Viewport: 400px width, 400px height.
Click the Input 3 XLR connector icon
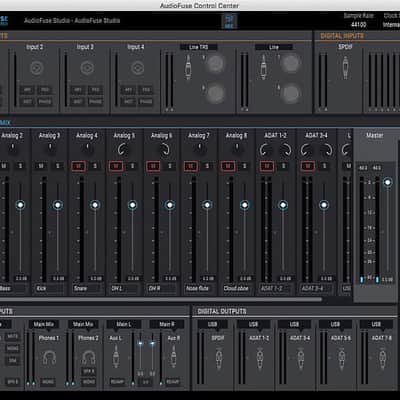[x=87, y=68]
